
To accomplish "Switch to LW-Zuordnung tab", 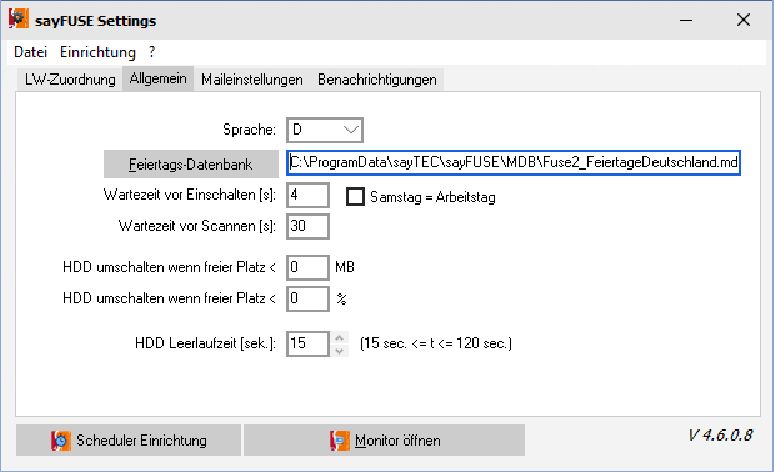I will click(70, 80).
